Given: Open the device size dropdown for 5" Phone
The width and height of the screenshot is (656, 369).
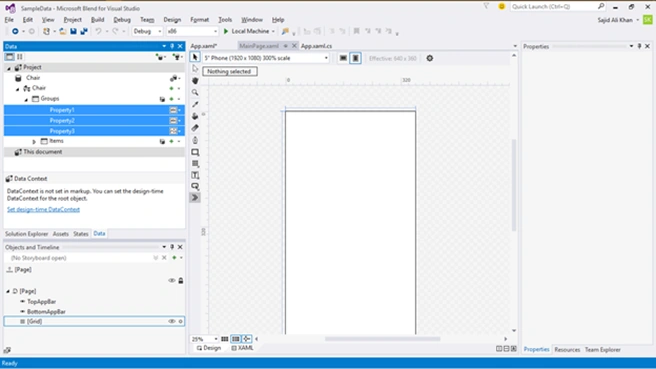Looking at the screenshot, I should coord(266,58).
